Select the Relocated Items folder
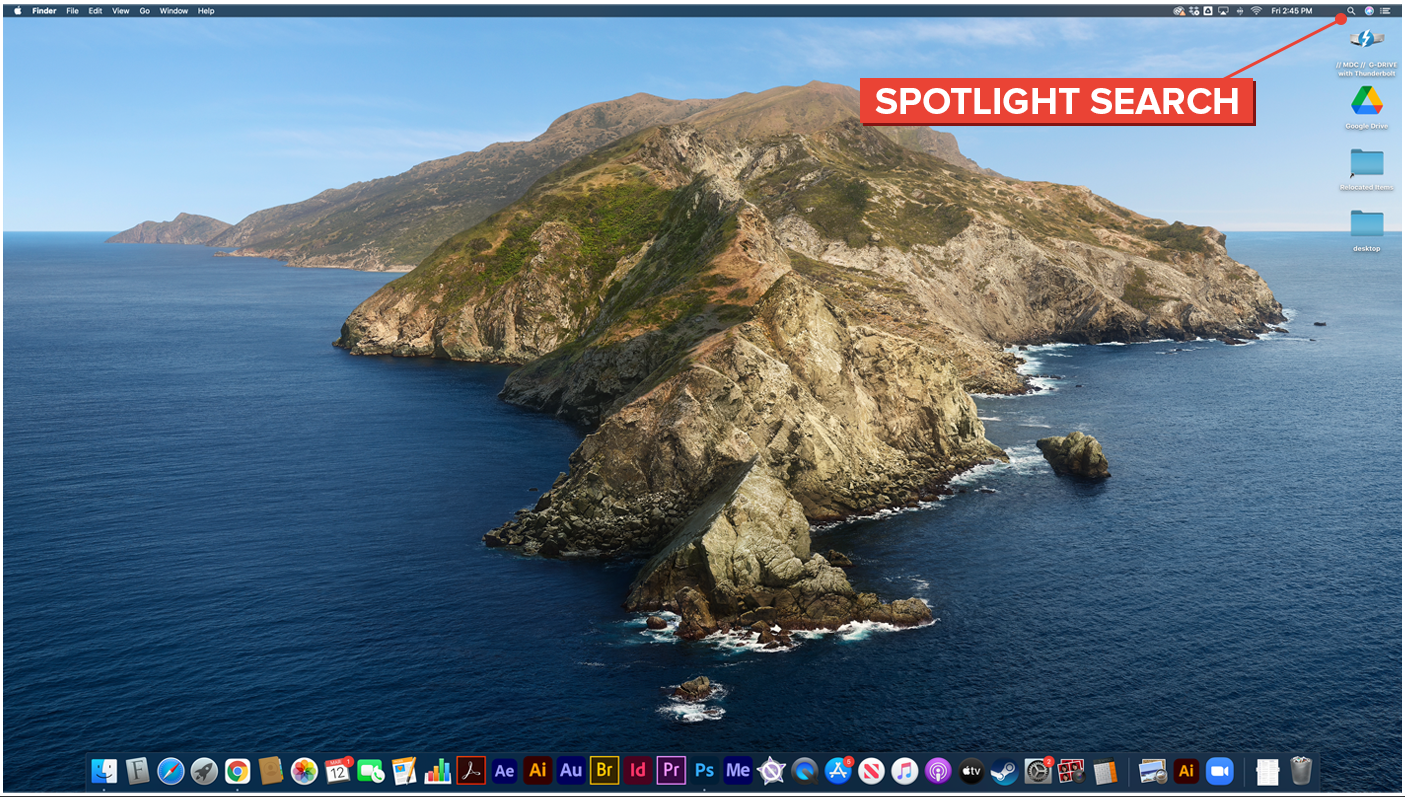 tap(1366, 164)
